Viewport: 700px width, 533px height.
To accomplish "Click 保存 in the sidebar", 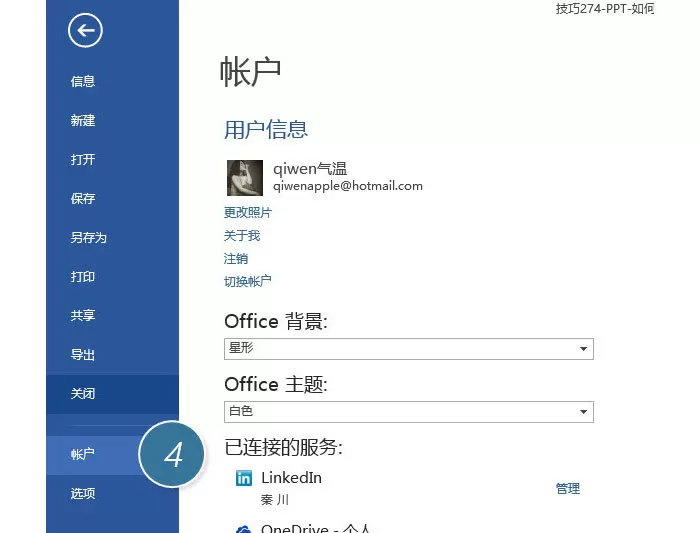I will coord(83,199).
